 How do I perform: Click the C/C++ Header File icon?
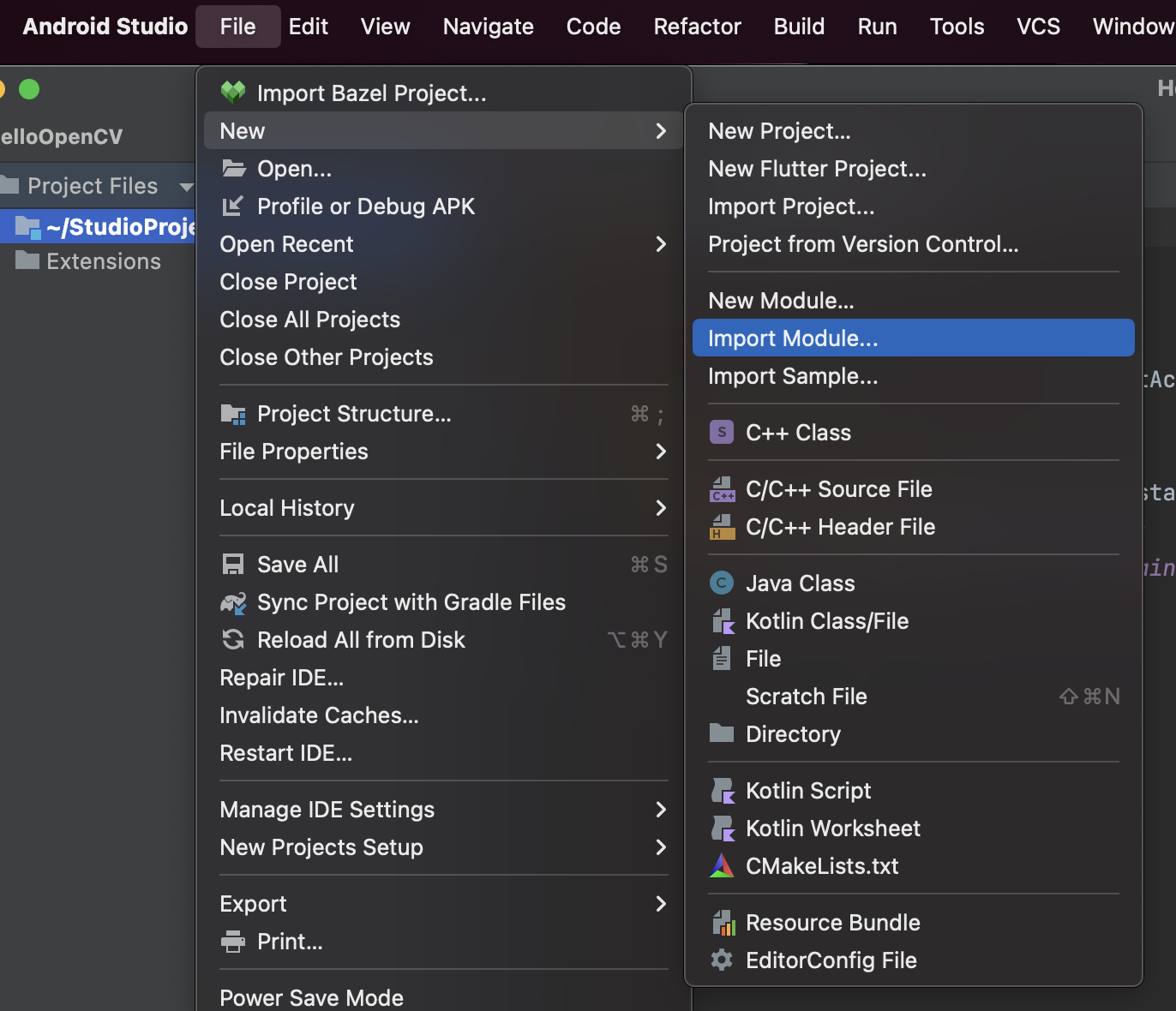click(x=723, y=527)
